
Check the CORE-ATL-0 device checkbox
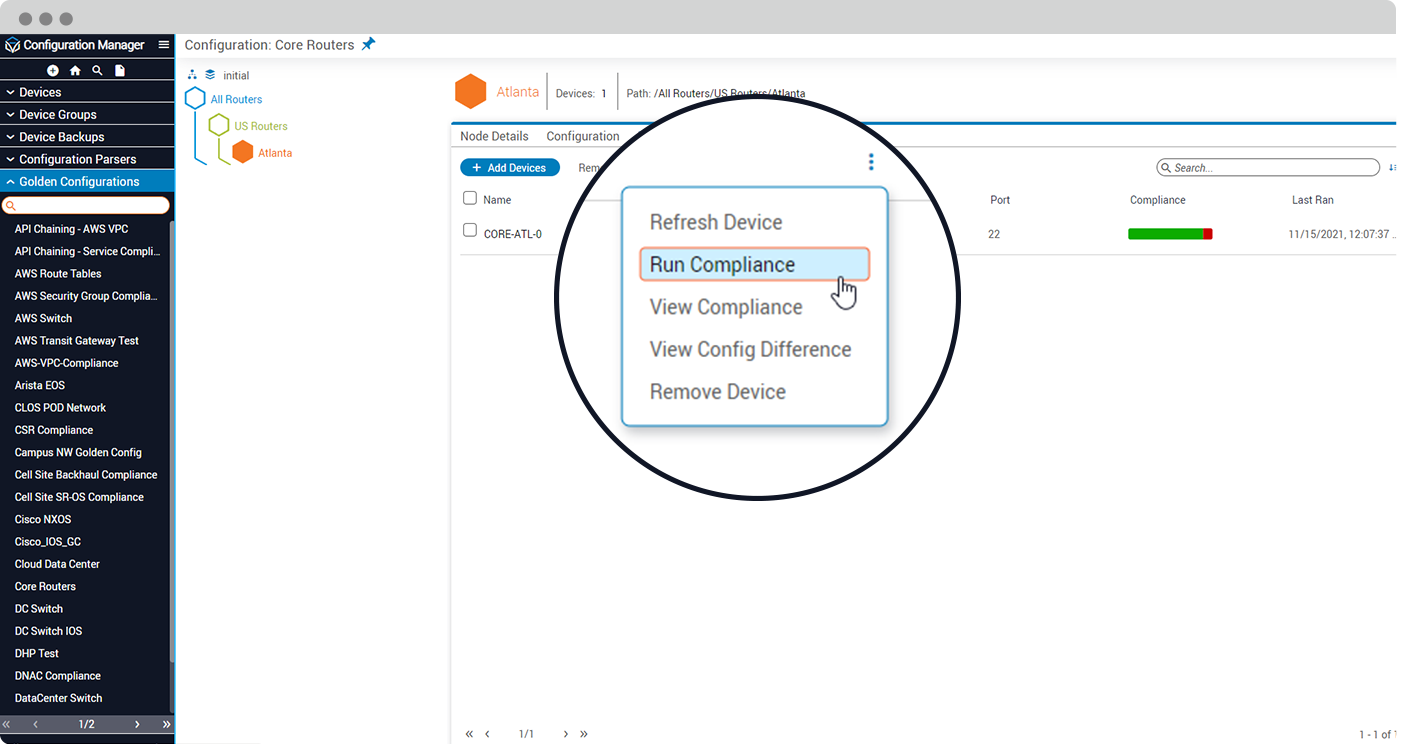[x=470, y=231]
